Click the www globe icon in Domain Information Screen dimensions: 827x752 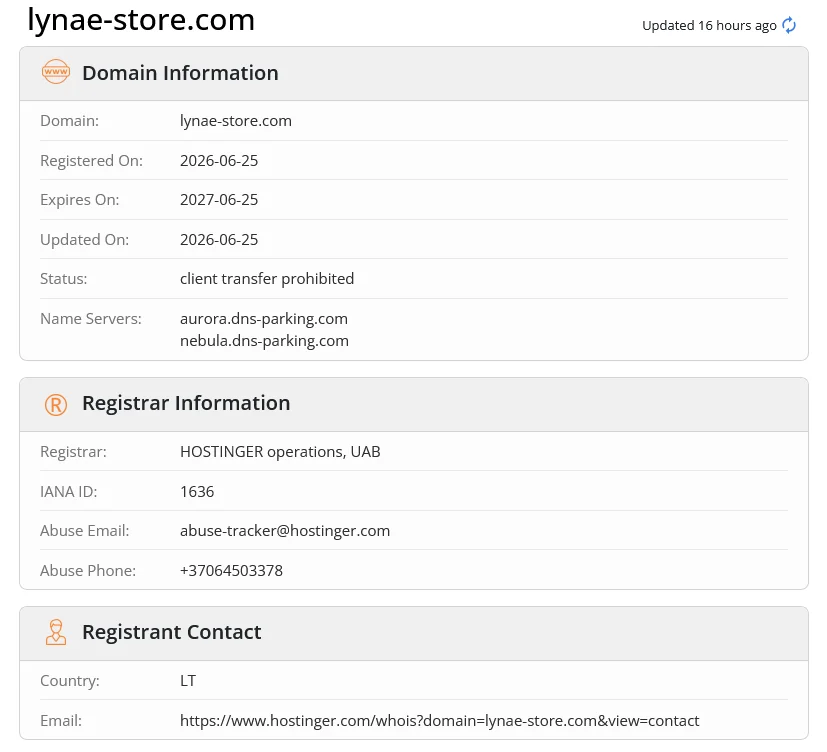[55, 72]
